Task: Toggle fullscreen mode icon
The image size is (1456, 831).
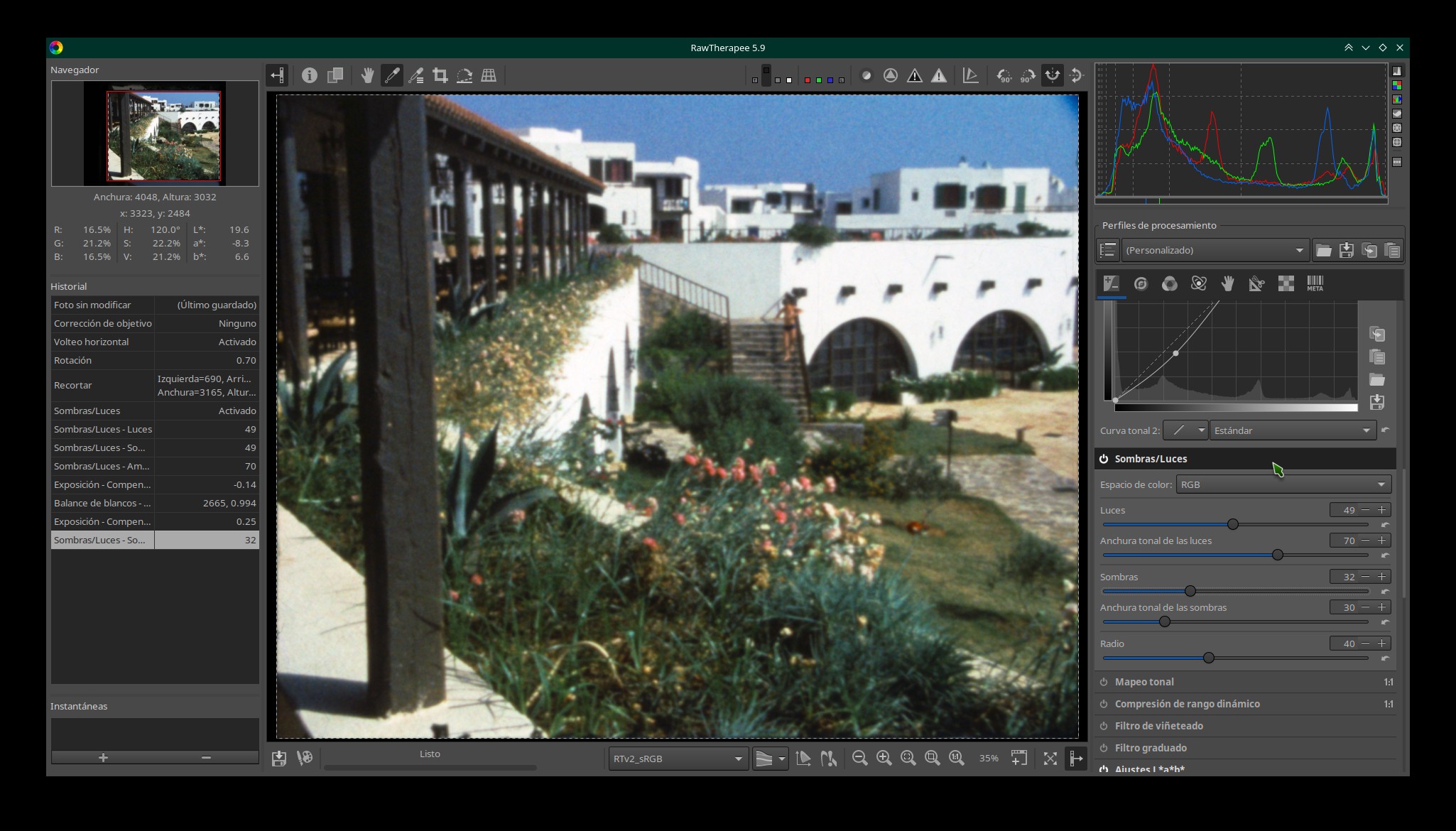Action: [x=1050, y=759]
